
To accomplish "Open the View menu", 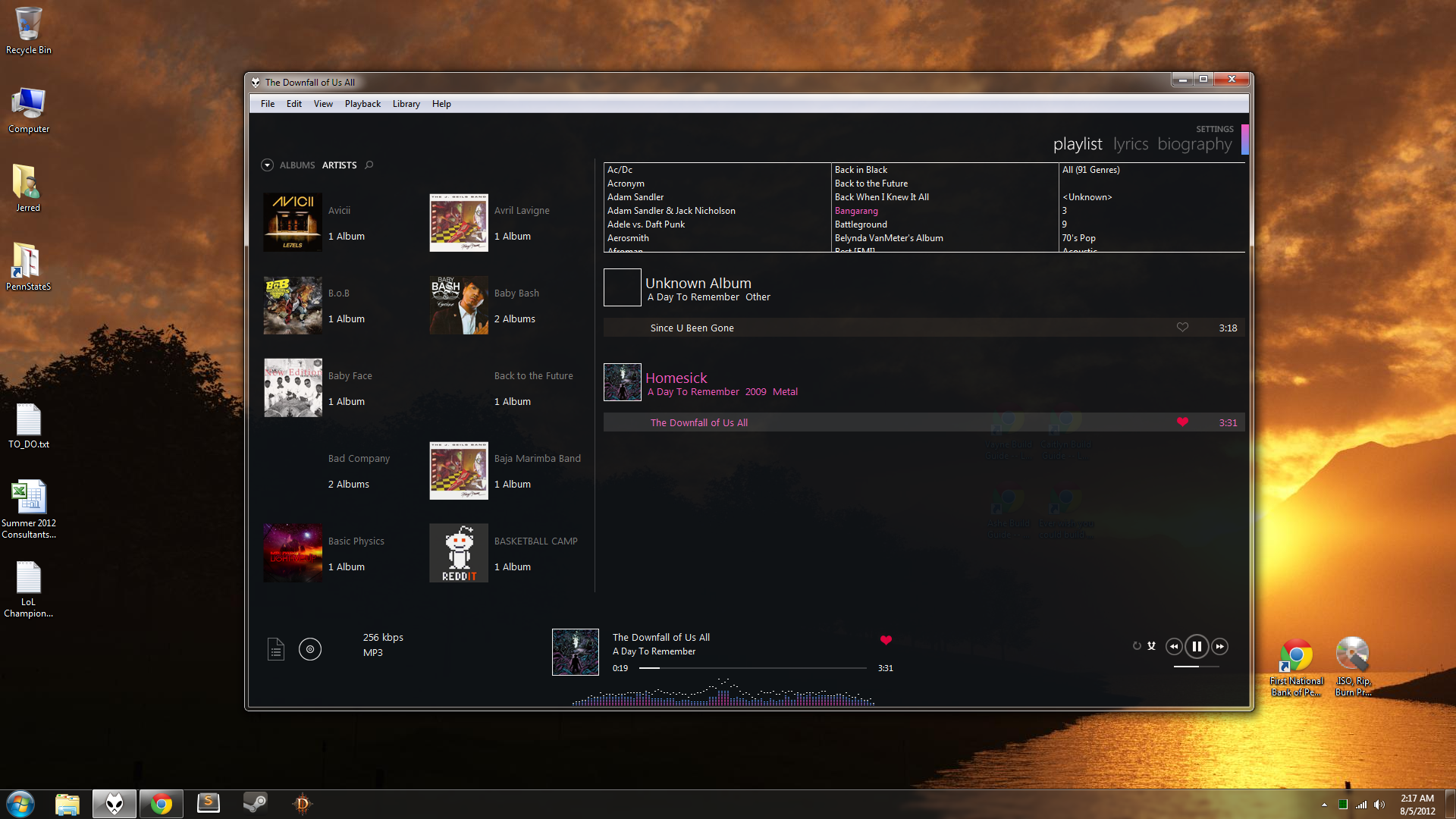I will tap(323, 104).
